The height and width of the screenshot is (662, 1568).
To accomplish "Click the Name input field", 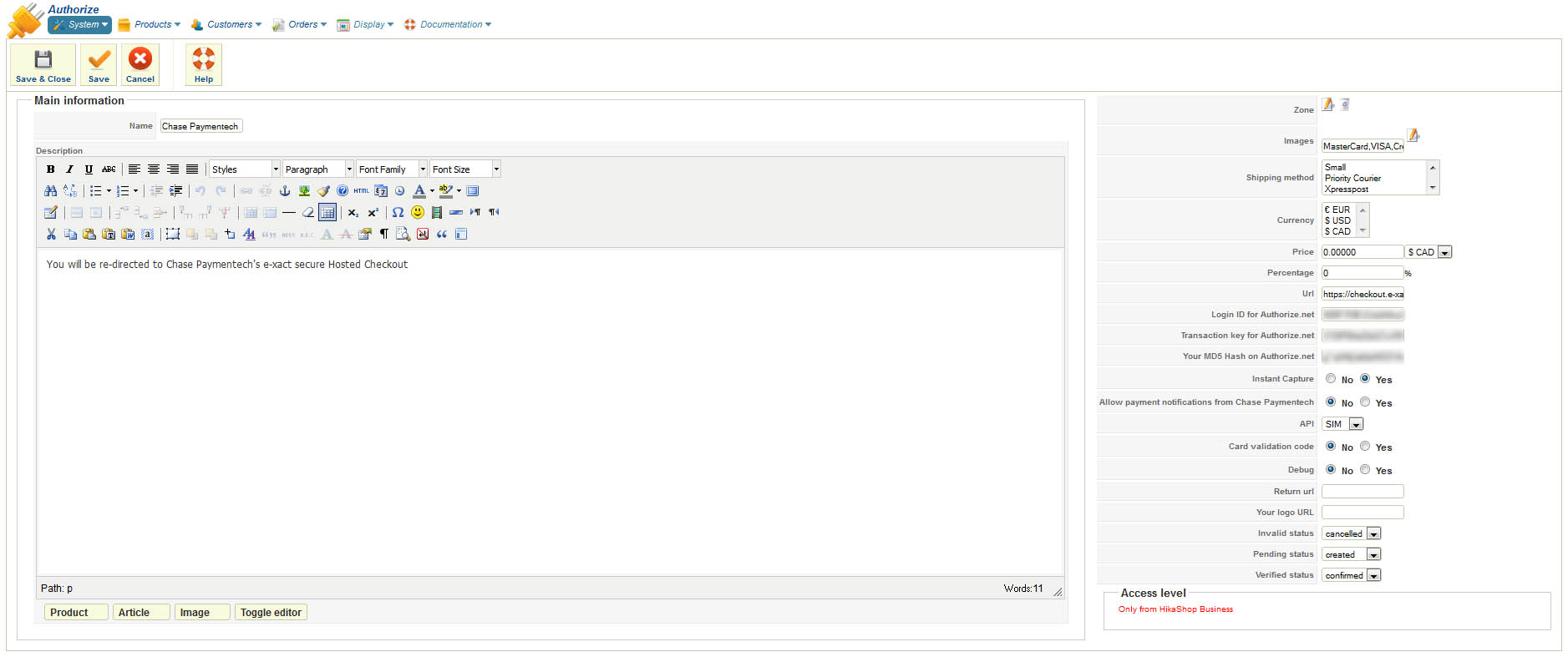I will pyautogui.click(x=201, y=127).
